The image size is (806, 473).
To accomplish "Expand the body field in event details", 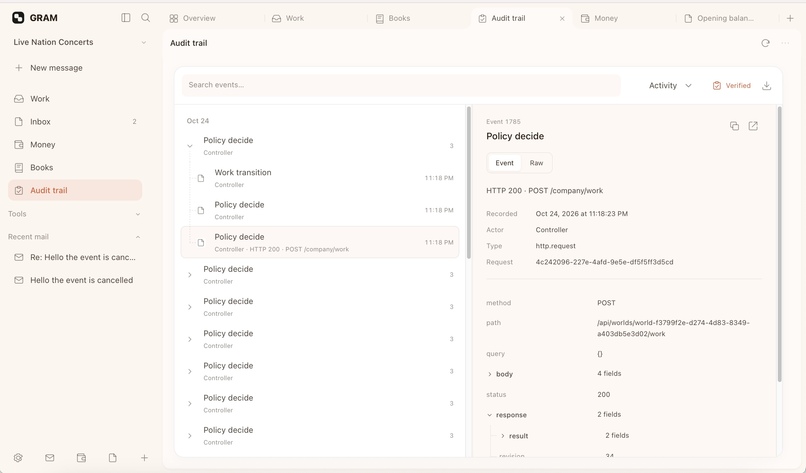I will click(x=489, y=374).
